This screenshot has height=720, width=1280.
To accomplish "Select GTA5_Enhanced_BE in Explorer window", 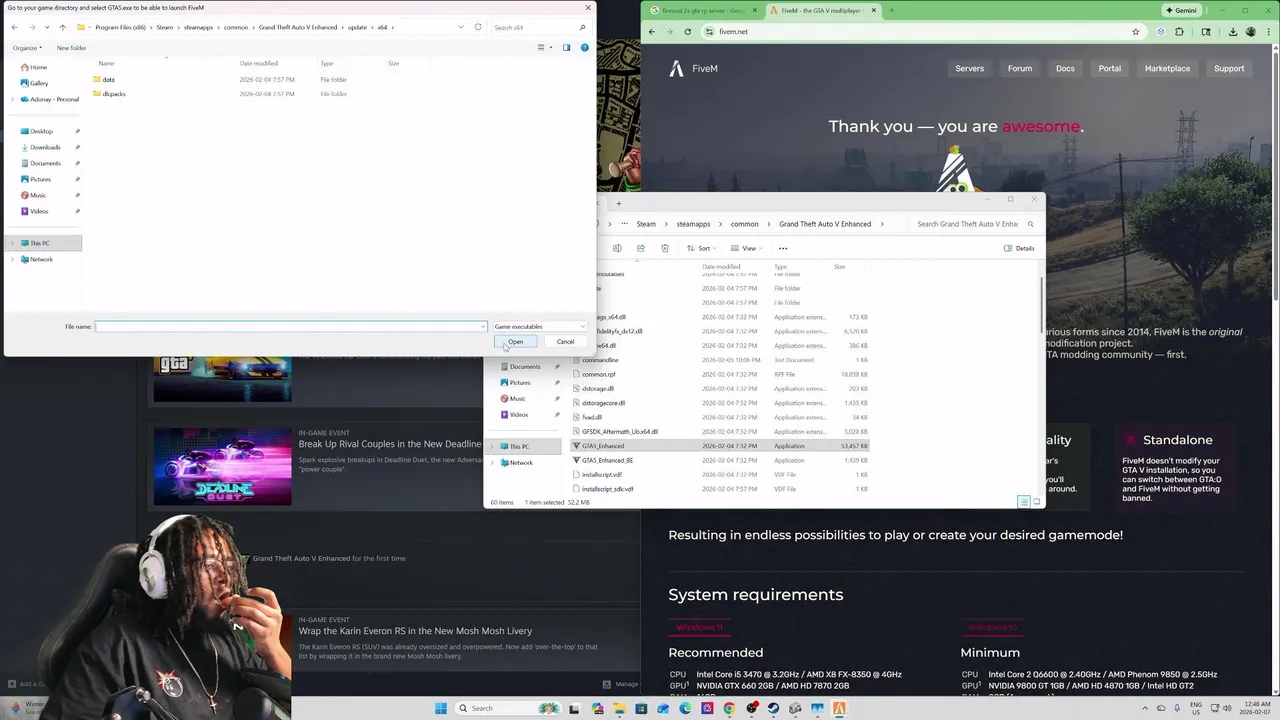I will (607, 460).
